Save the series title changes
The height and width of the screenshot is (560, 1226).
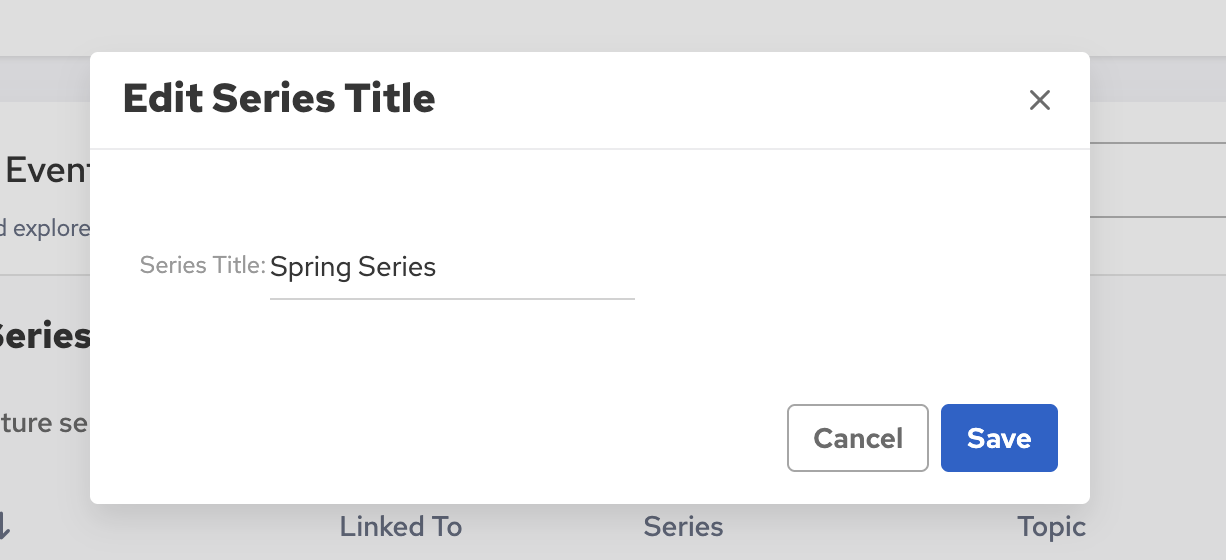coord(999,438)
